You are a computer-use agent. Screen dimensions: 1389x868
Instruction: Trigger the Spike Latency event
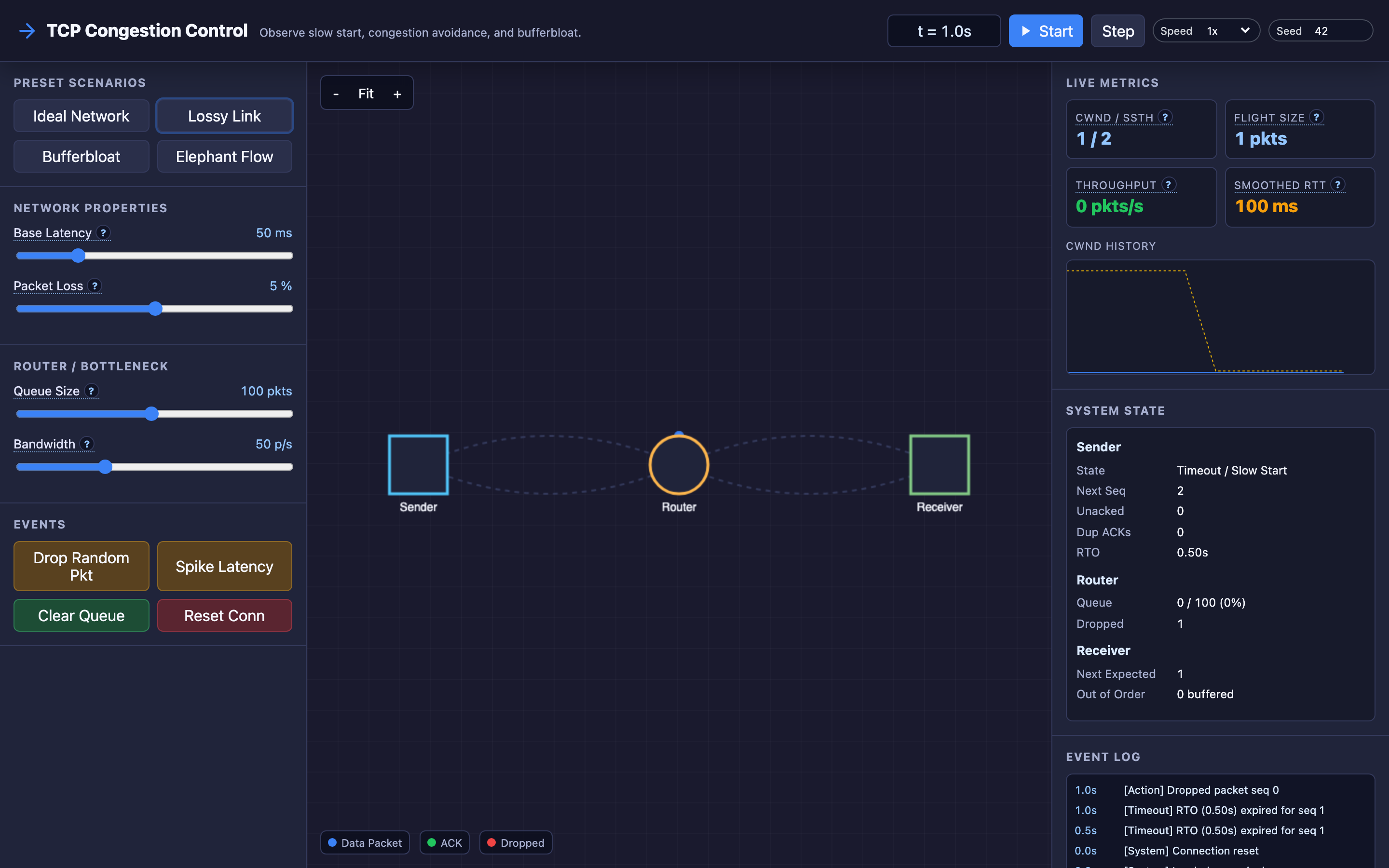click(224, 566)
